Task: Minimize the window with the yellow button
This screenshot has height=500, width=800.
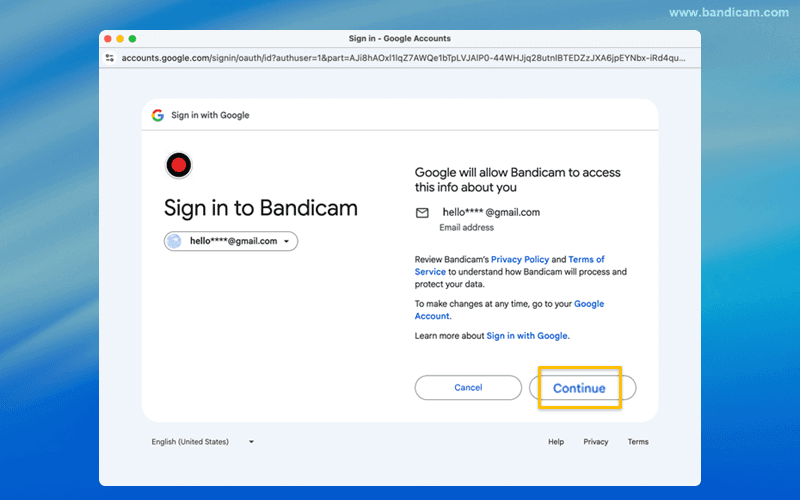Action: [x=120, y=39]
